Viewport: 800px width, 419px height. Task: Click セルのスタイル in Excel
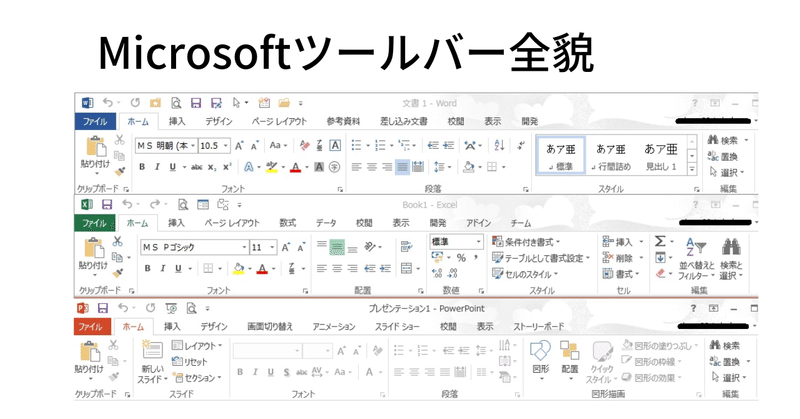pyautogui.click(x=524, y=274)
